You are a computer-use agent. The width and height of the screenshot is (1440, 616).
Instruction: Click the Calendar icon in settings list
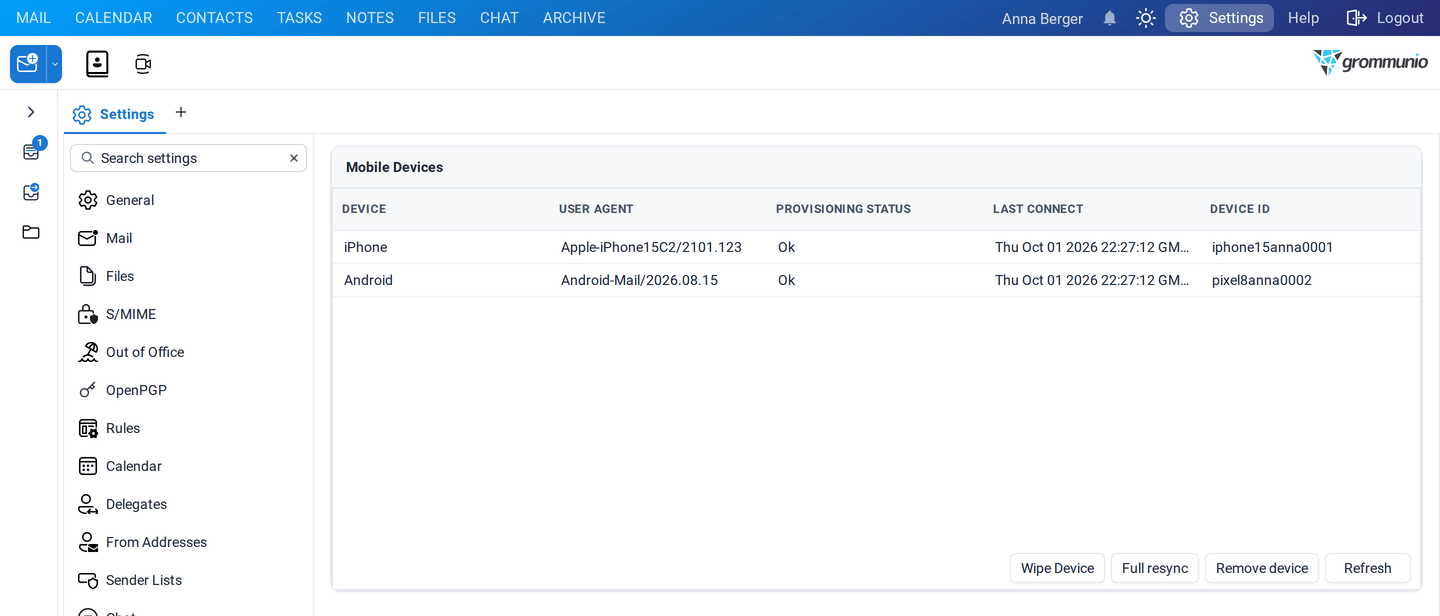[x=88, y=466]
